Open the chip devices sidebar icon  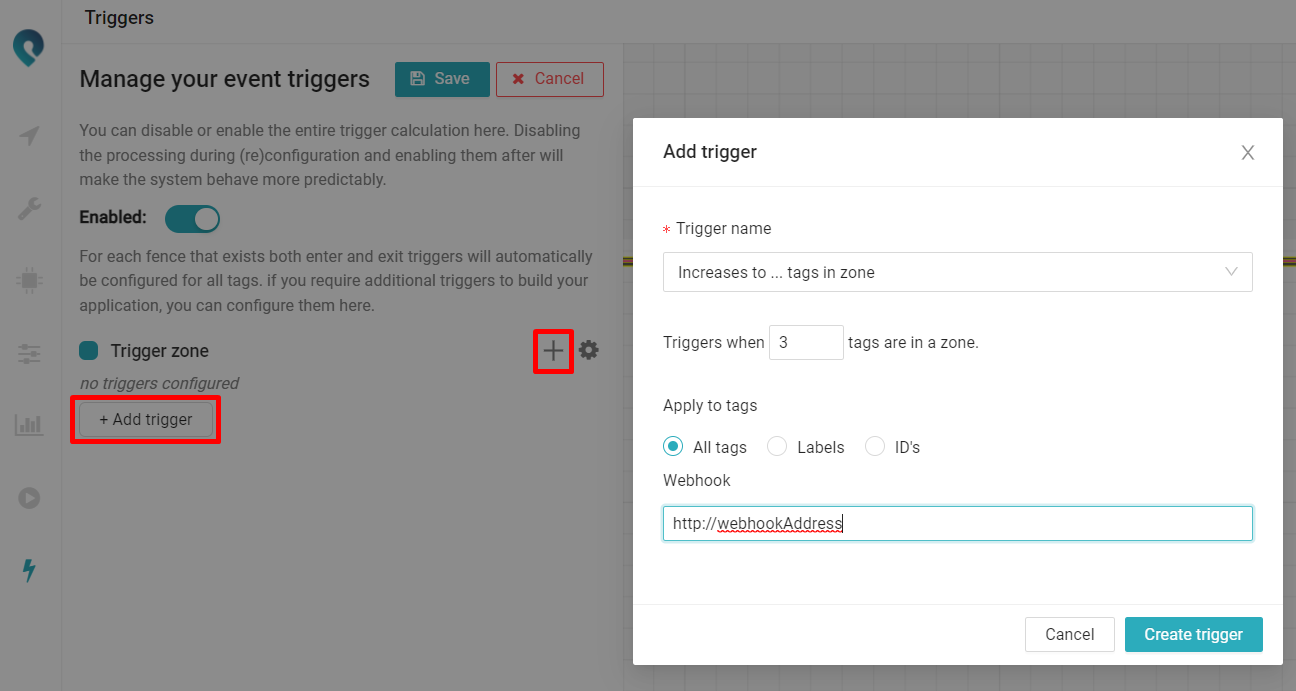coord(29,281)
